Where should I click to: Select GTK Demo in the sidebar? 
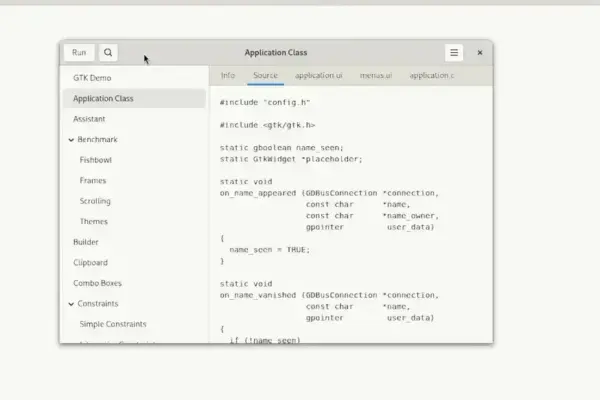(x=134, y=78)
